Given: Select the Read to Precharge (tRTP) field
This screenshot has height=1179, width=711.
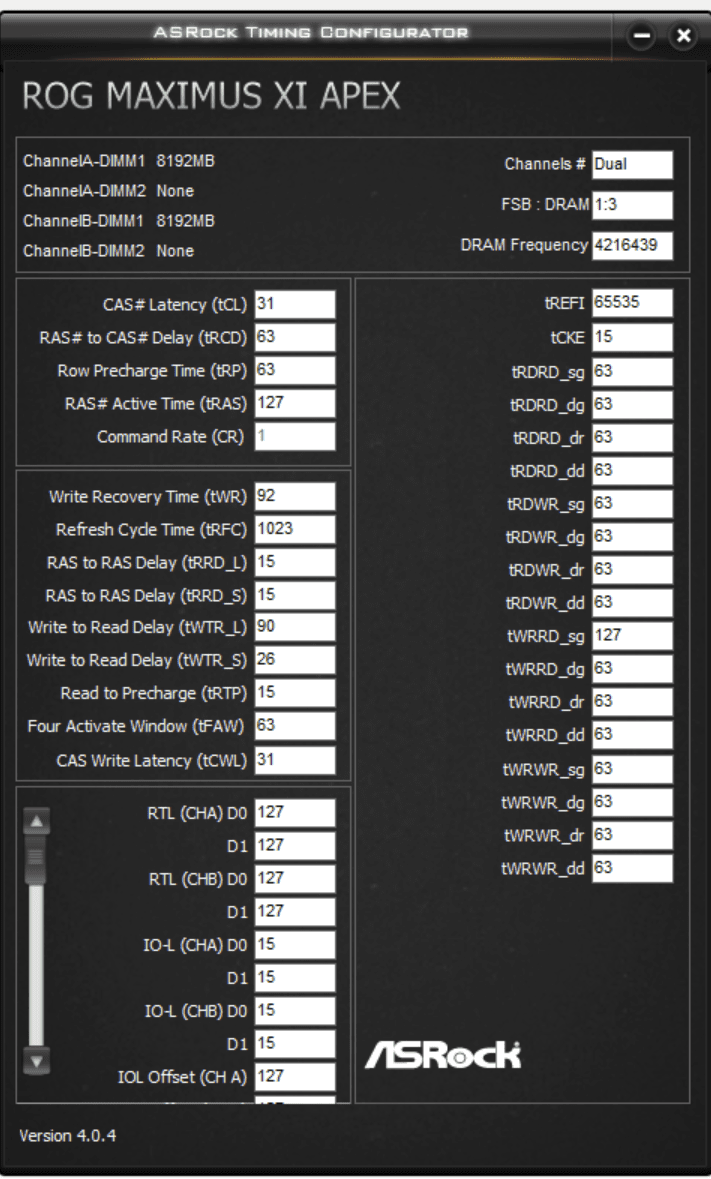Looking at the screenshot, I should [x=295, y=693].
